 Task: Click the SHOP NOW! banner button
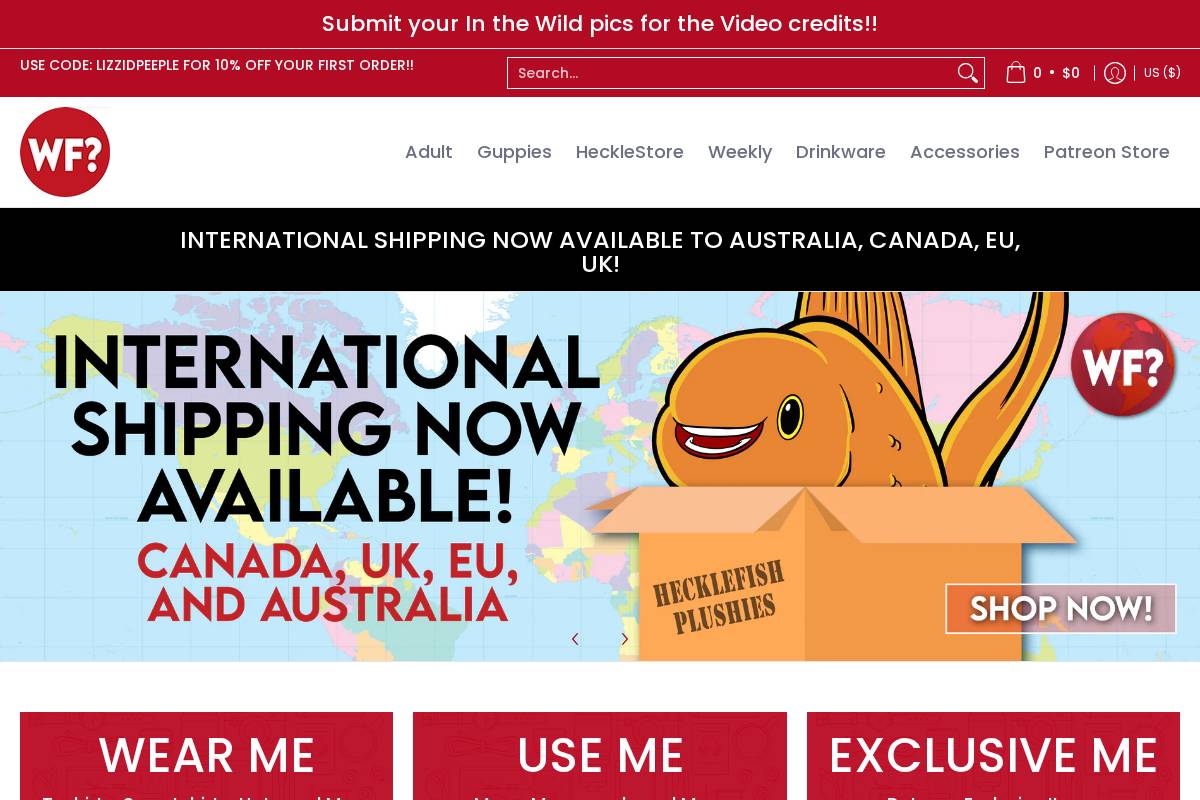[x=1061, y=608]
